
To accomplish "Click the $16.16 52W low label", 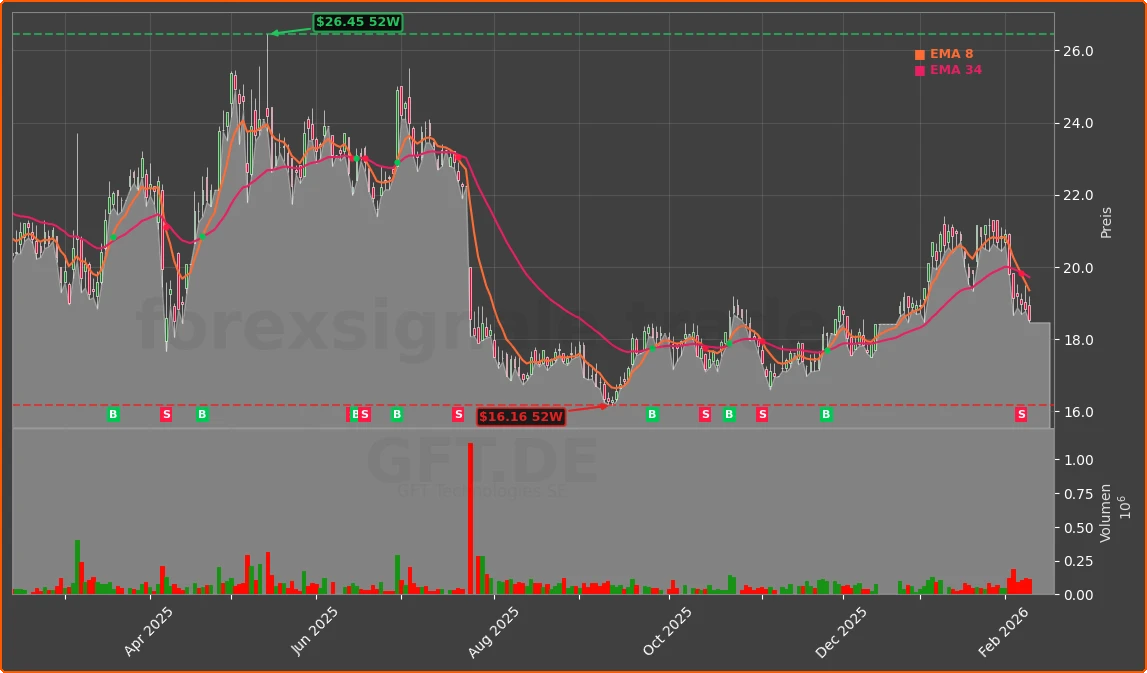I will point(521,417).
